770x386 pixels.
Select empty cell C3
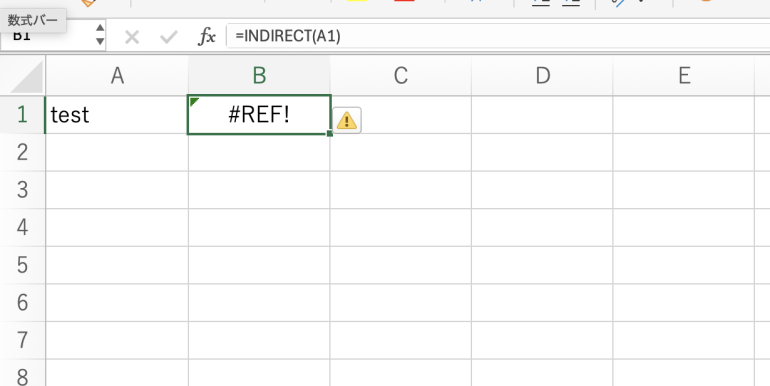coord(401,190)
